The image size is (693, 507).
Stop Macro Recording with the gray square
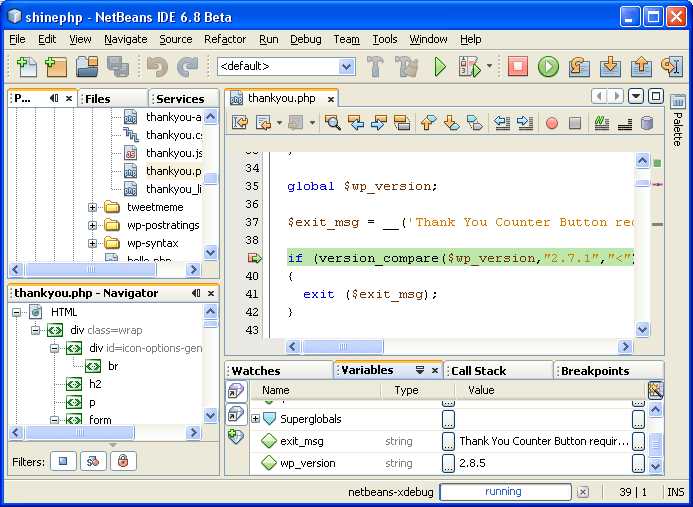[575, 123]
